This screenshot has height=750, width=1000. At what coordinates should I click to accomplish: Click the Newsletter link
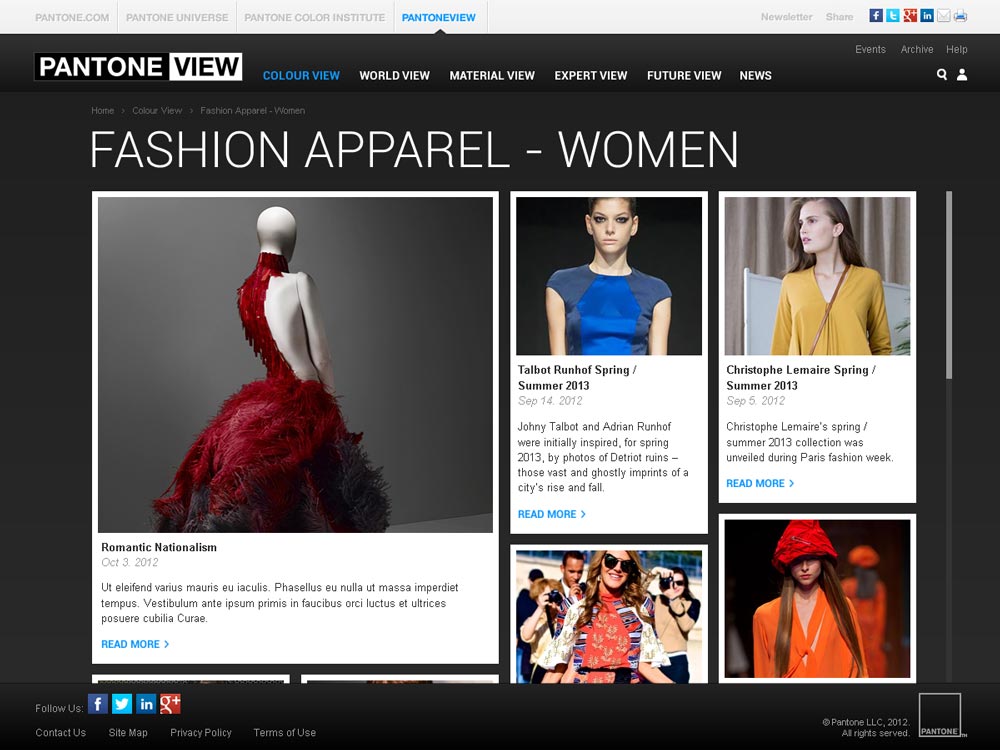point(786,17)
